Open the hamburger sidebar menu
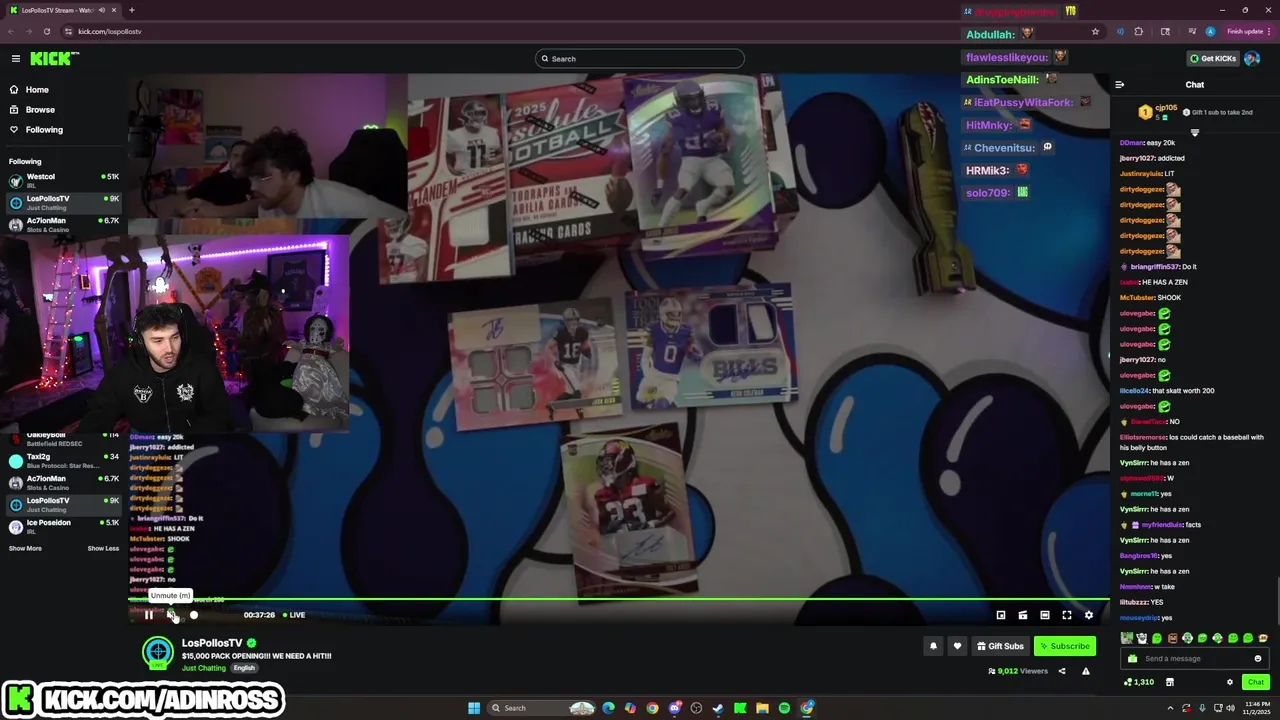 click(15, 59)
